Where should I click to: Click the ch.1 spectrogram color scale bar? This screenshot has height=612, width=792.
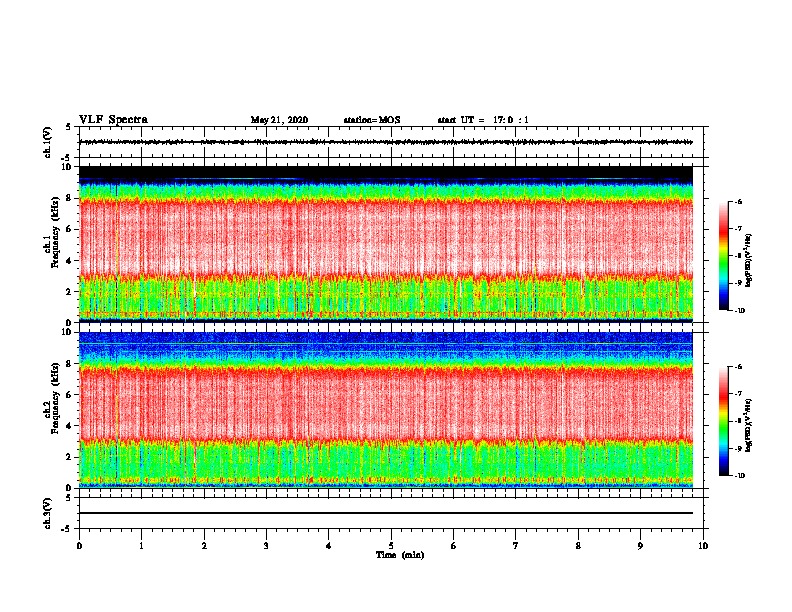(x=724, y=256)
